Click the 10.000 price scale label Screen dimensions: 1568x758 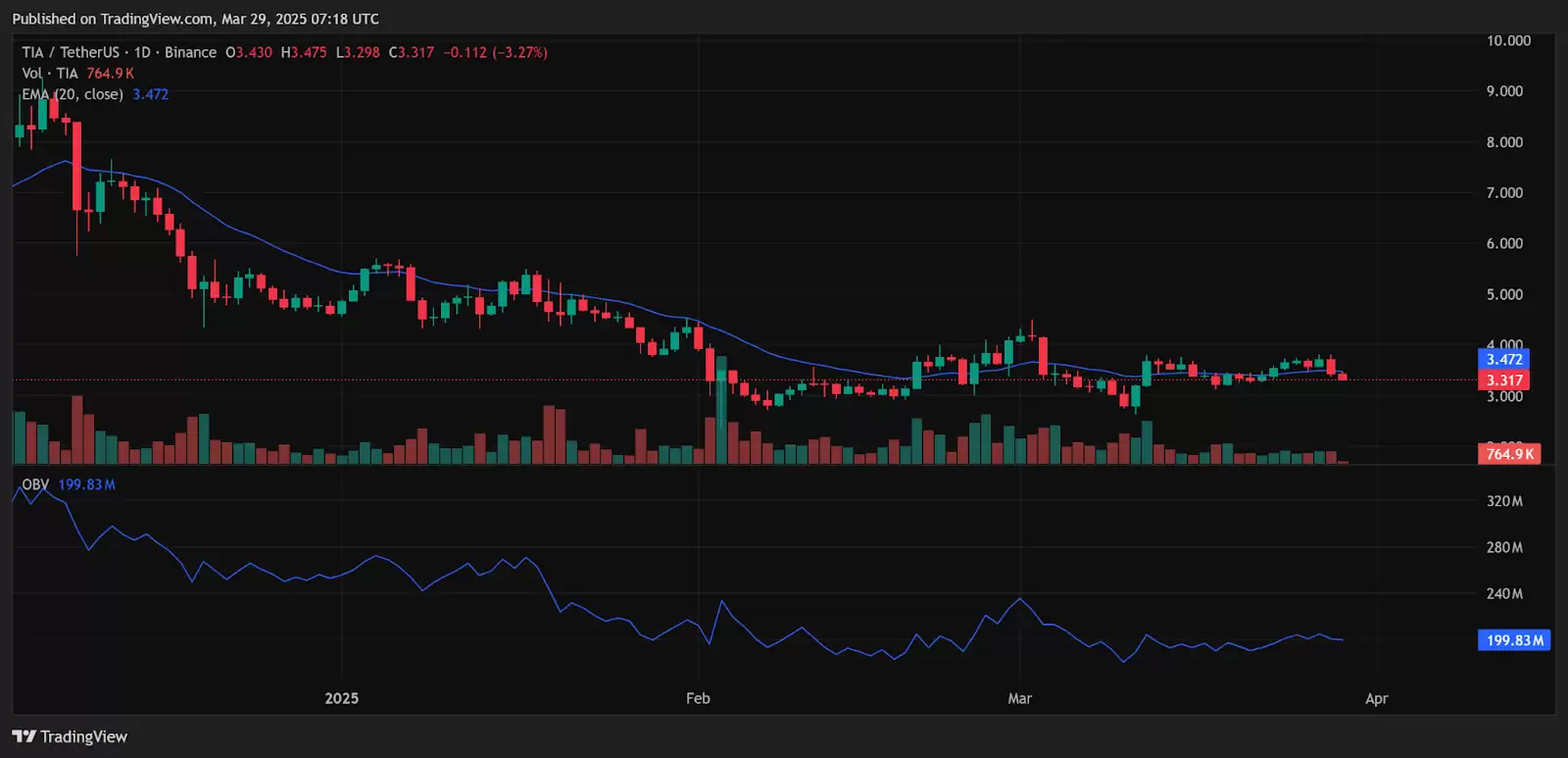(x=1508, y=41)
